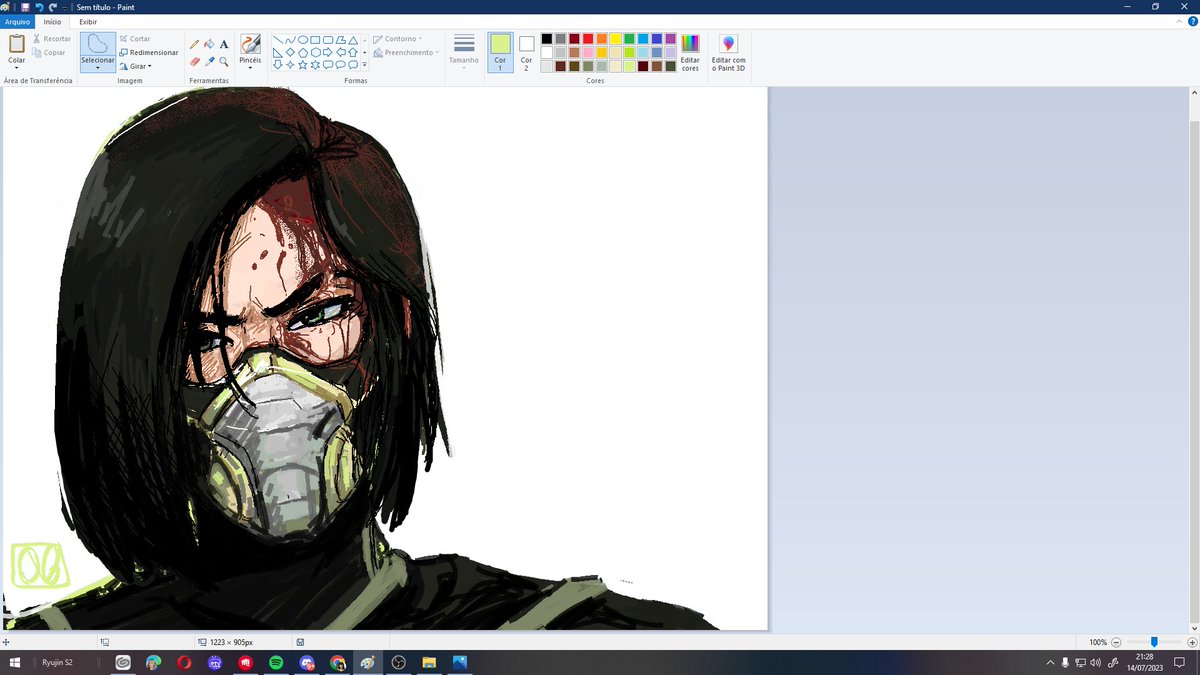
Task: Open the Tamanho line size dropdown
Action: coord(464,52)
